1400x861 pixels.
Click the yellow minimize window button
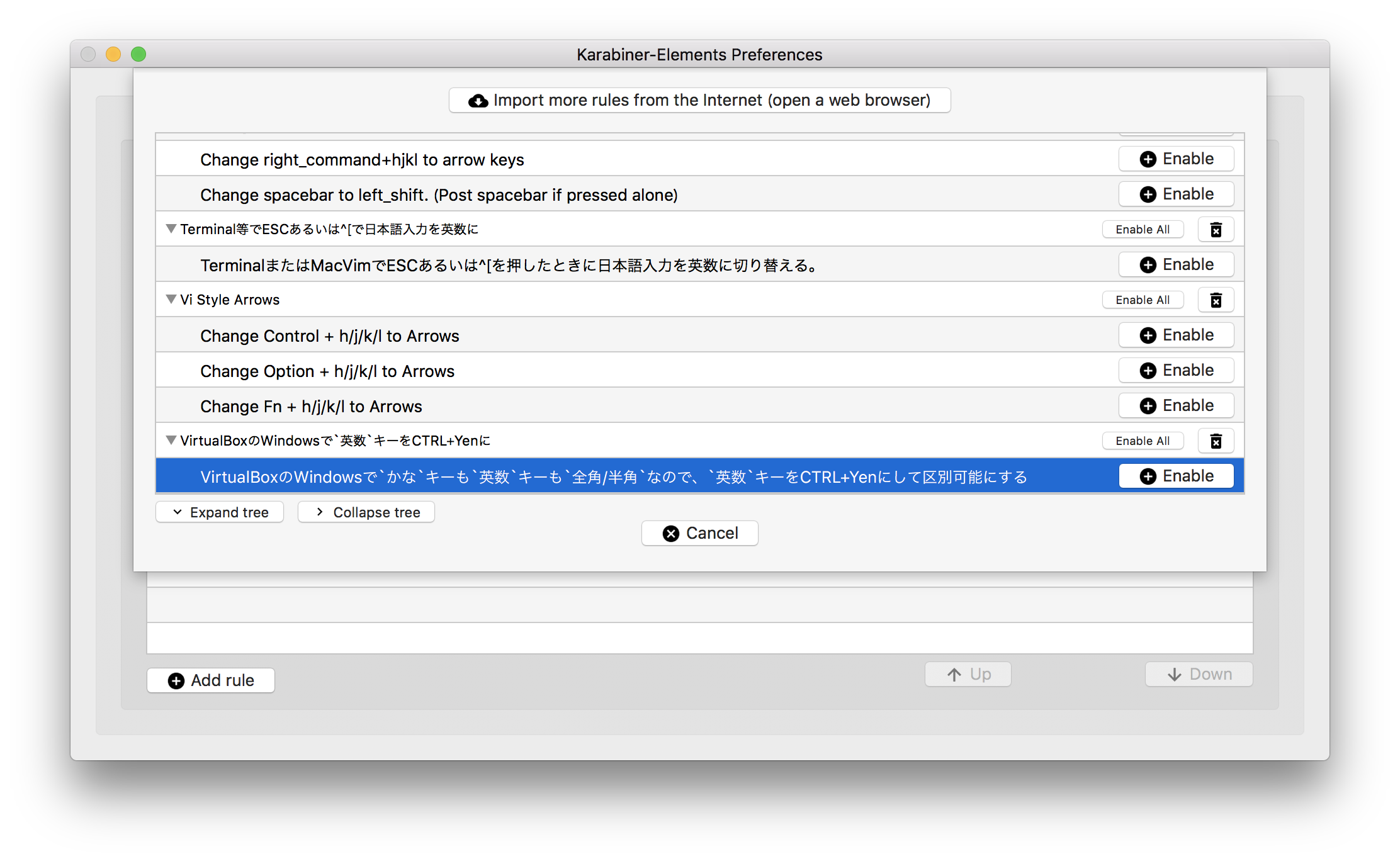(x=113, y=54)
